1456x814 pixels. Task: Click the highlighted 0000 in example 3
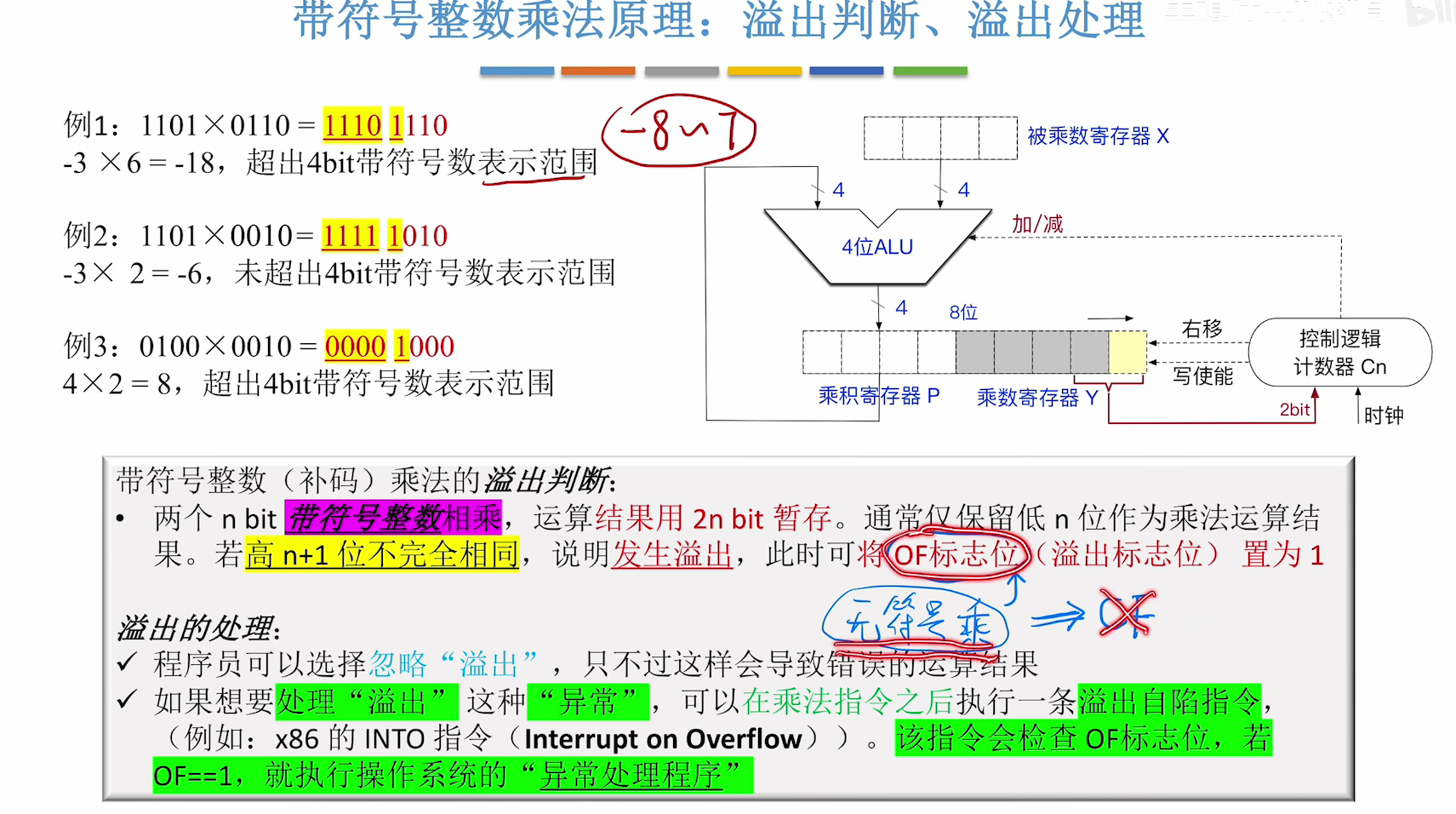pos(355,347)
